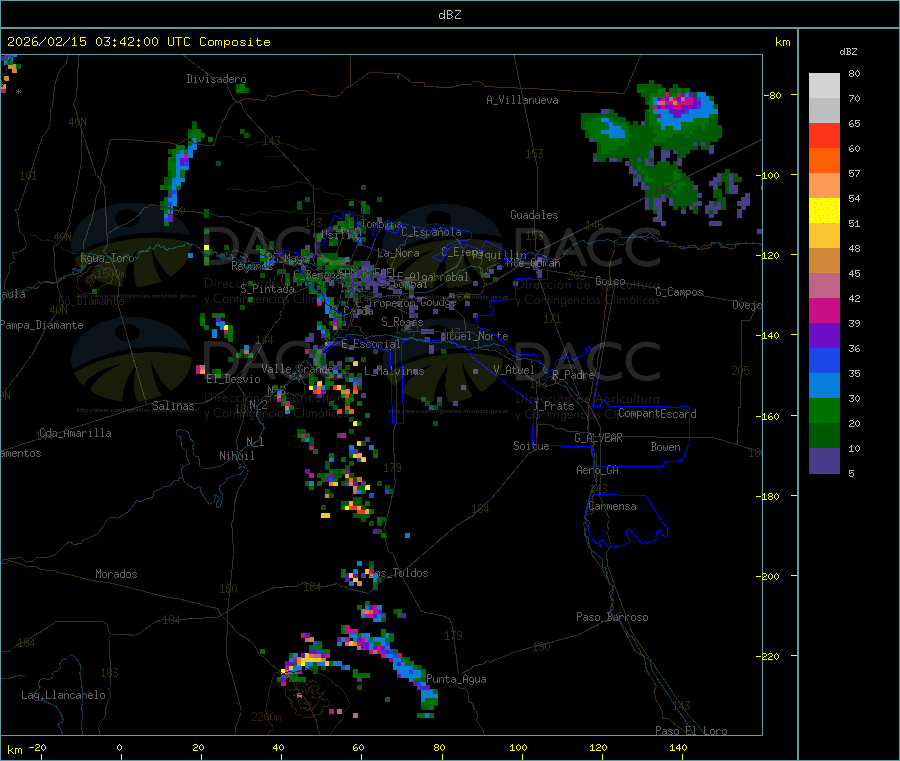Pick the light blue 35-30 dBZ legend swatch
The image size is (900, 761).
[x=824, y=386]
